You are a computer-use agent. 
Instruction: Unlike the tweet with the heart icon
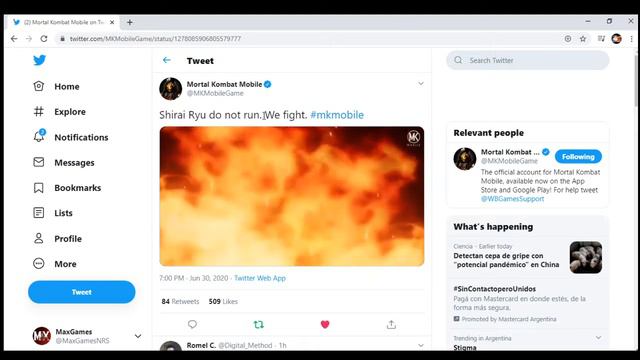325,324
